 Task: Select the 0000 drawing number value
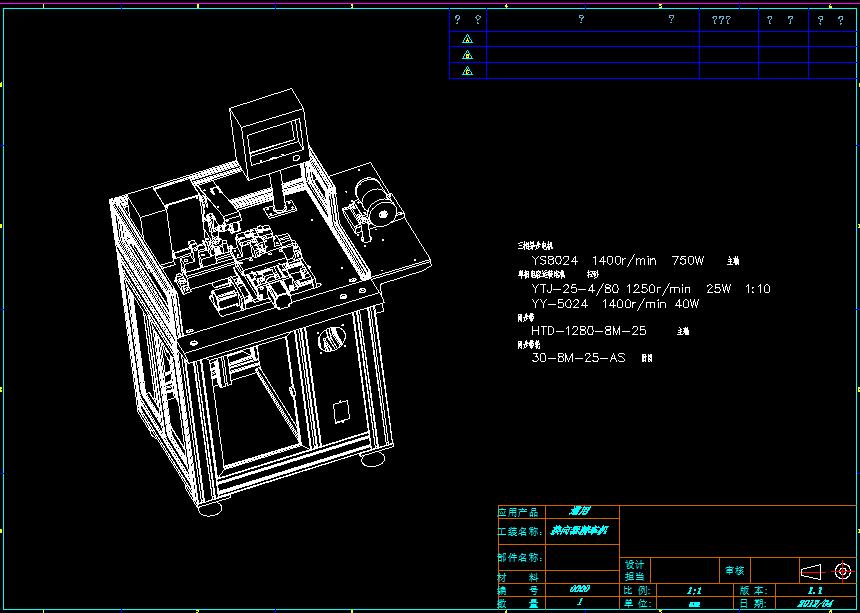click(580, 589)
